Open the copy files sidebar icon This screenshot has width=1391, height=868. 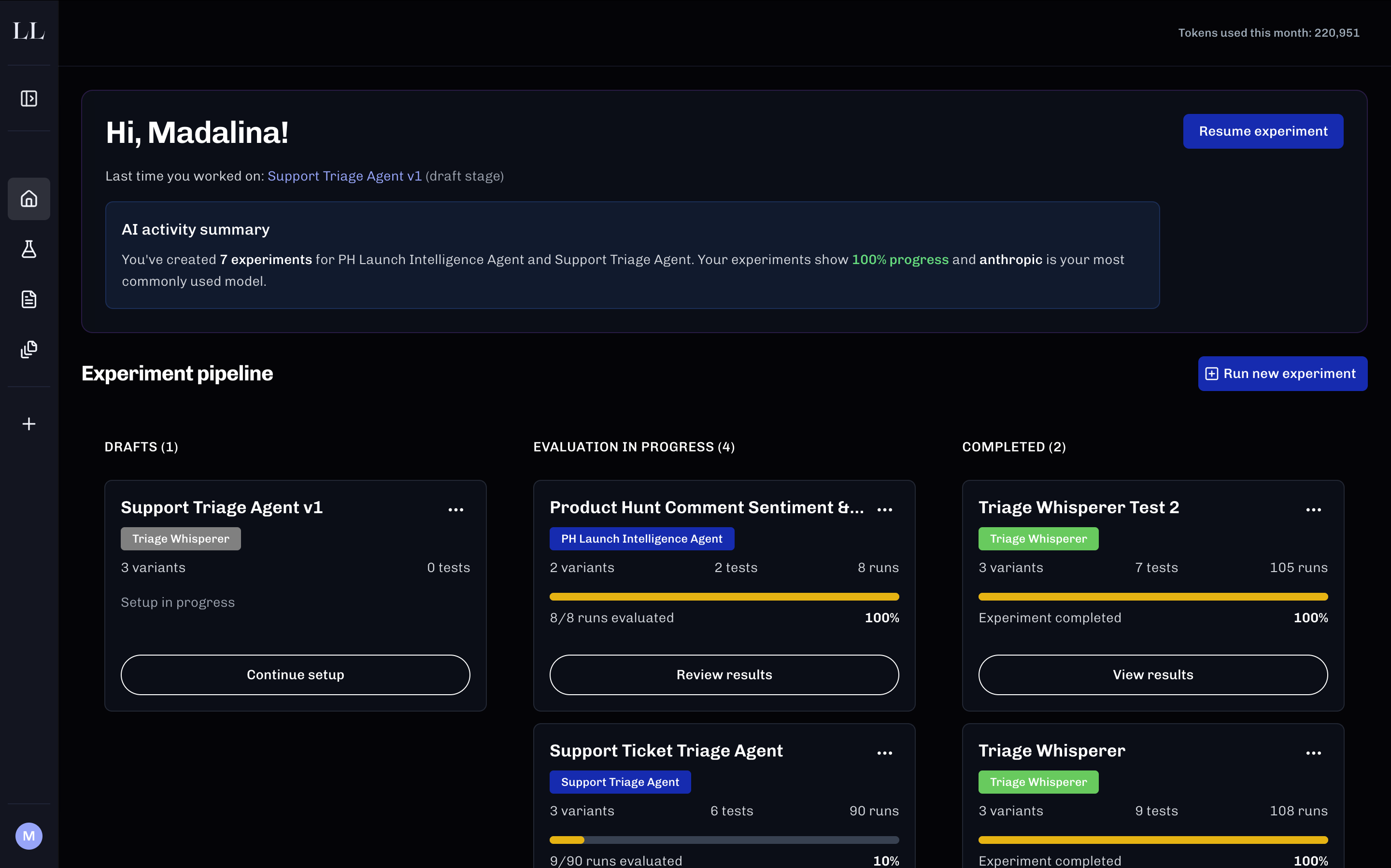(28, 349)
